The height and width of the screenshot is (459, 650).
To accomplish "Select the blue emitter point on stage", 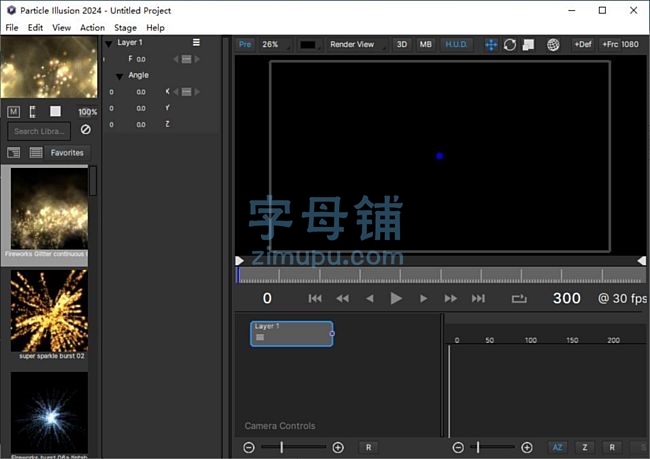I will [439, 156].
